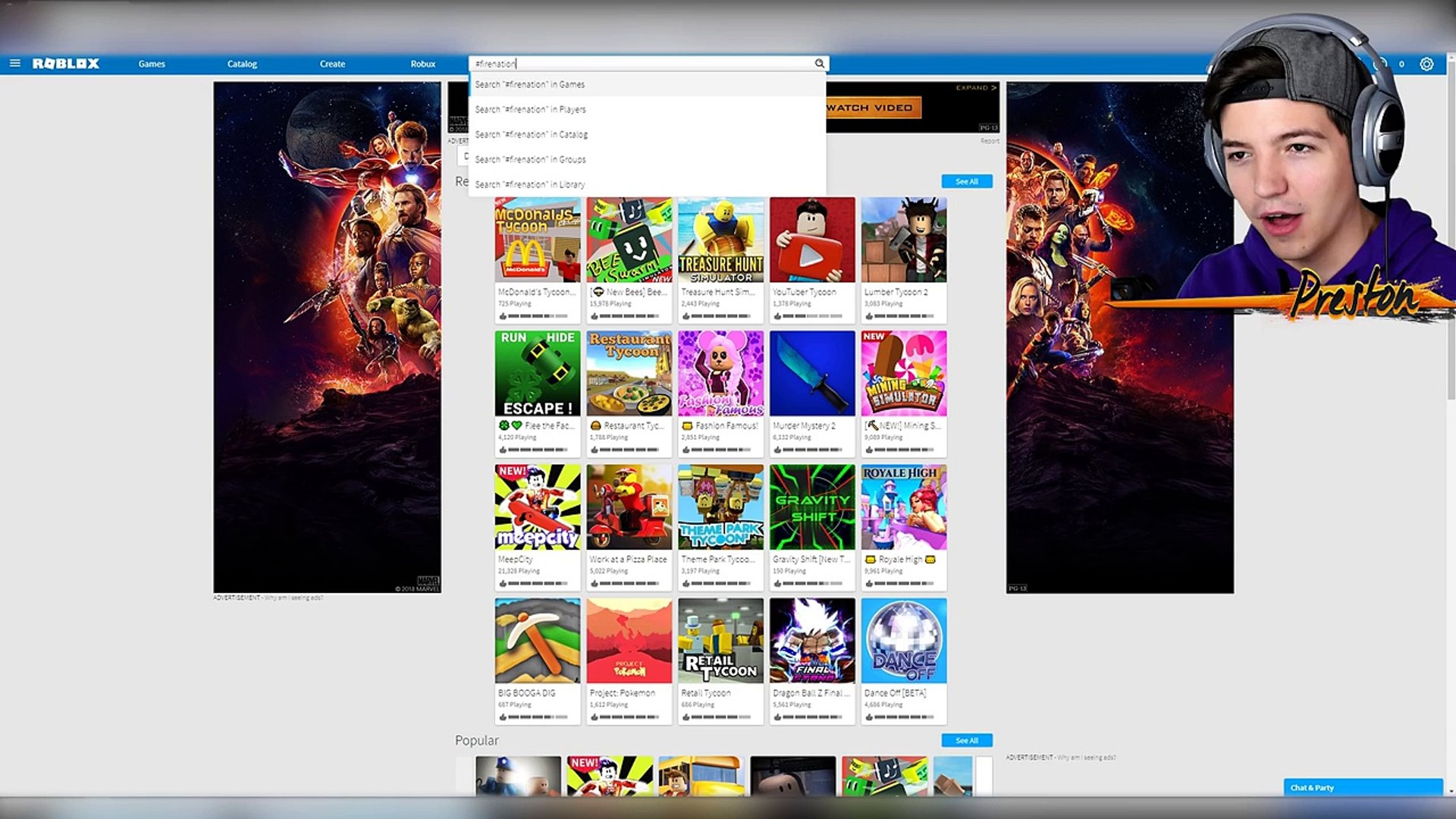Open Lumber Tycoon 2 thumbnail
Screen dimensions: 1456x819
(904, 240)
